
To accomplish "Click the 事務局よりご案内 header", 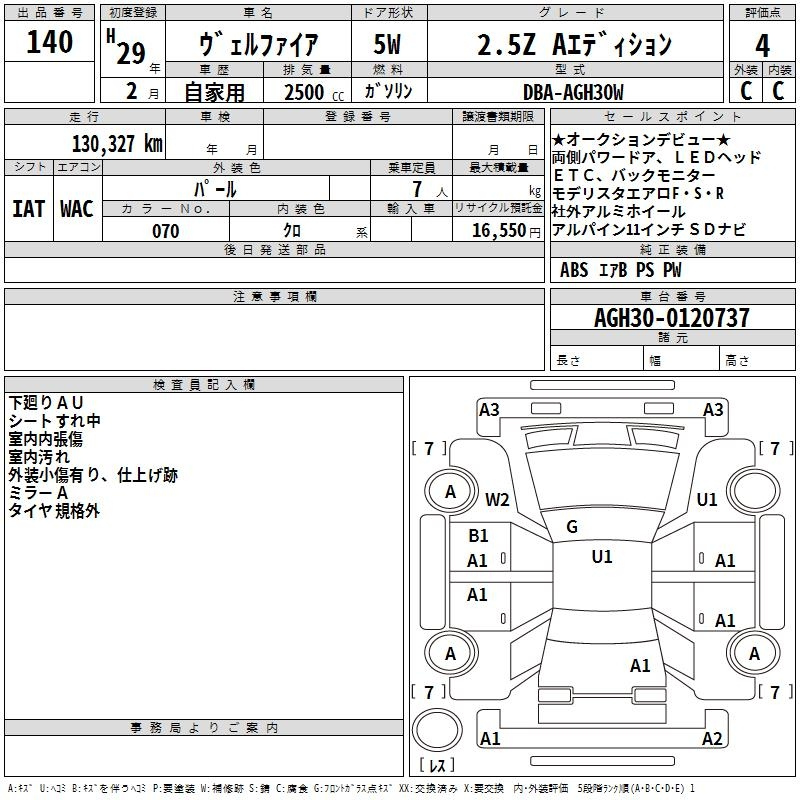I will 204,728.
